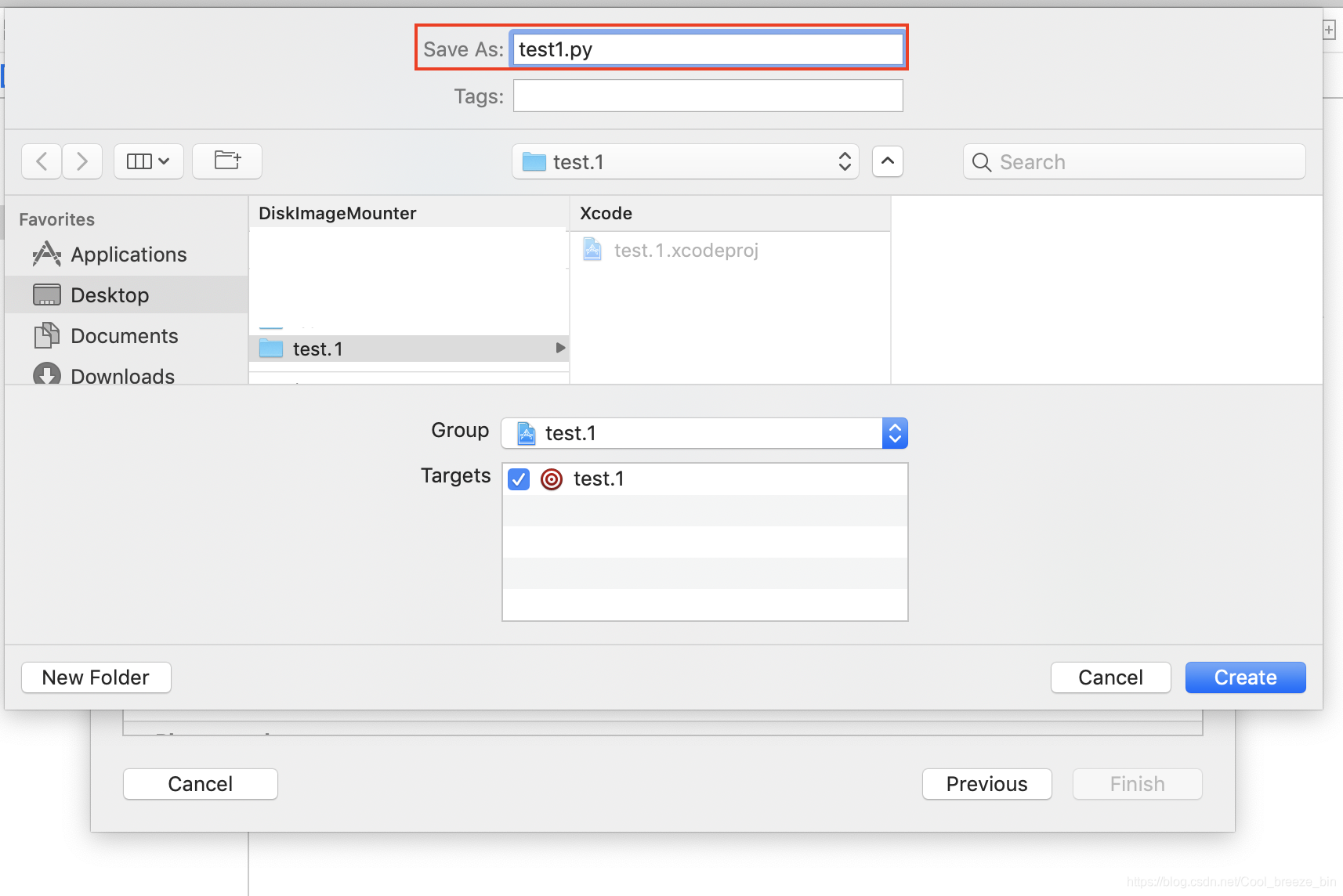
Task: Click the Finish button
Action: [x=1137, y=784]
